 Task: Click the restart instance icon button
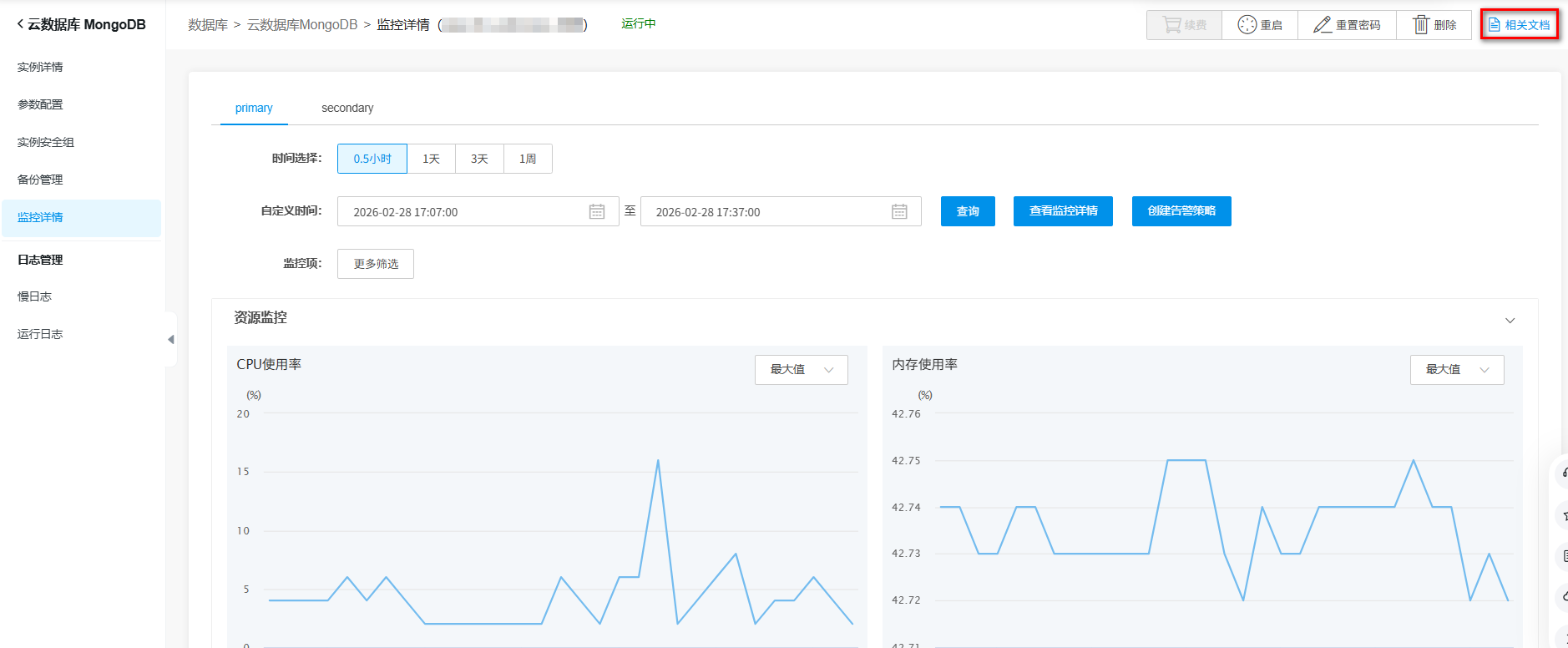click(x=1247, y=25)
